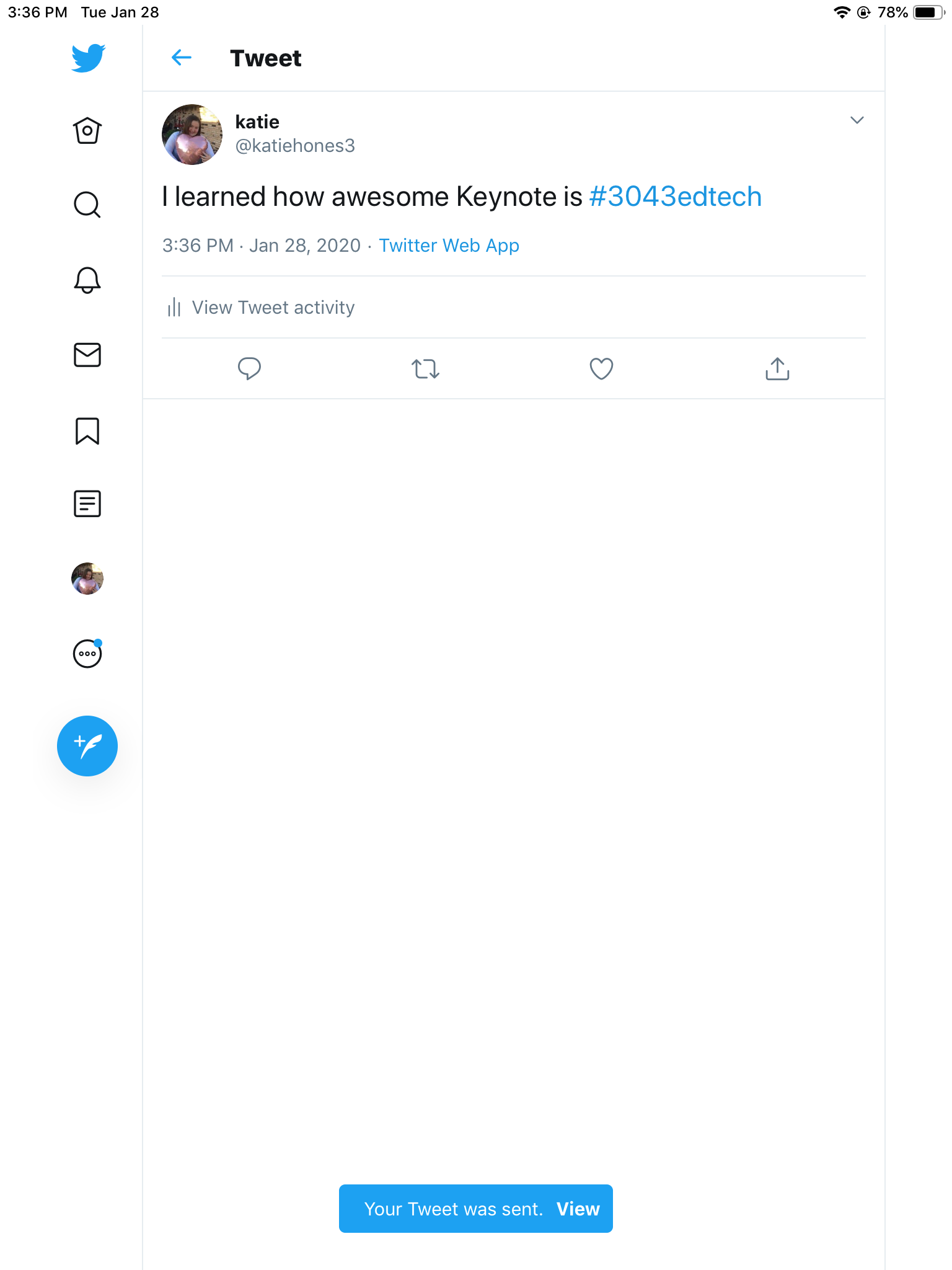
Task: Open the Home timeline icon
Action: (x=87, y=131)
